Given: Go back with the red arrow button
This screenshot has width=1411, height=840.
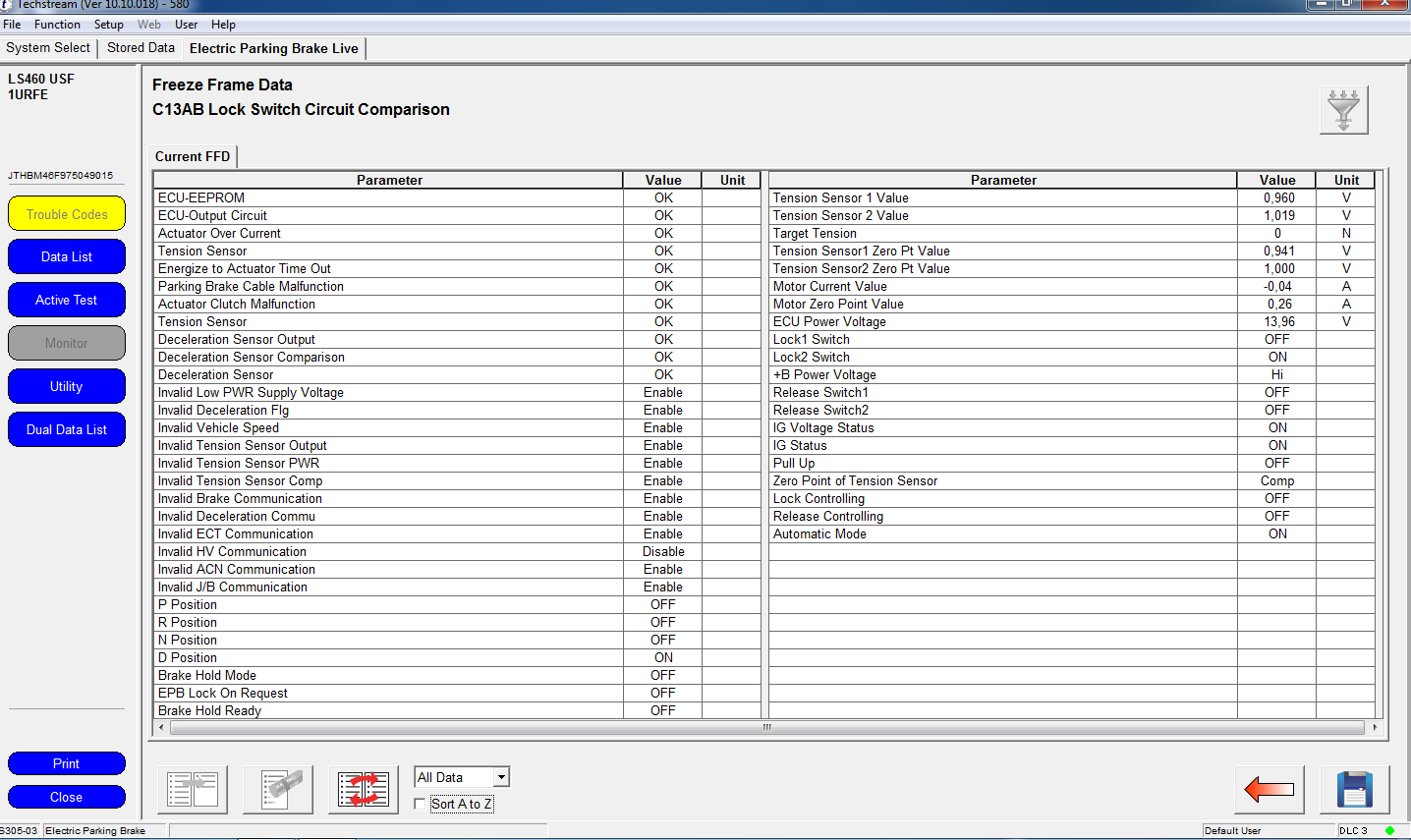Looking at the screenshot, I should coord(1269,790).
